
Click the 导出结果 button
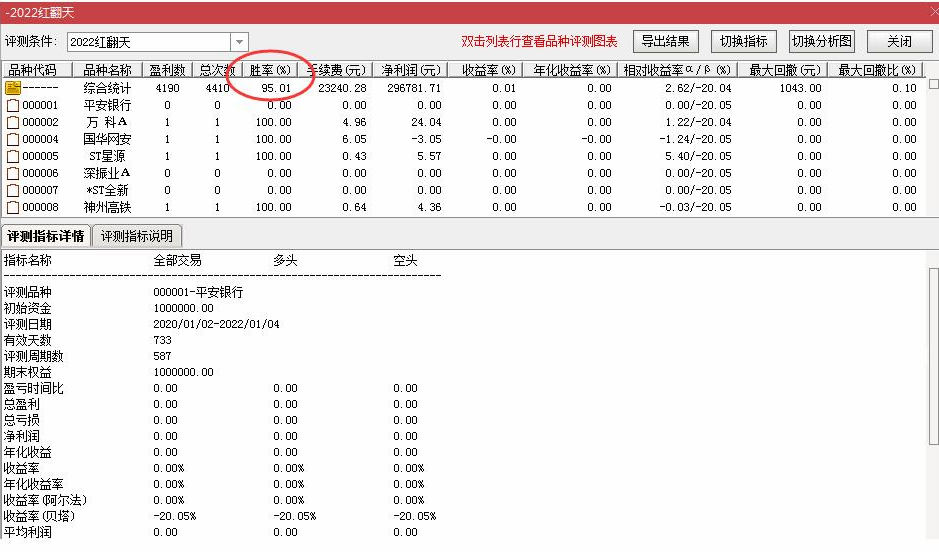pyautogui.click(x=665, y=41)
